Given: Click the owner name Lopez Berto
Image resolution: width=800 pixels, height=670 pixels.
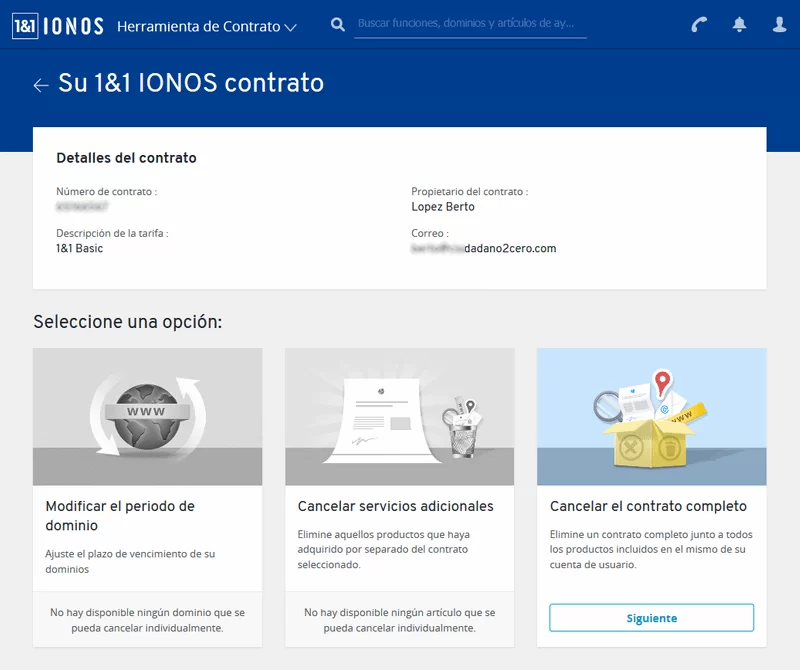Looking at the screenshot, I should coord(443,207).
